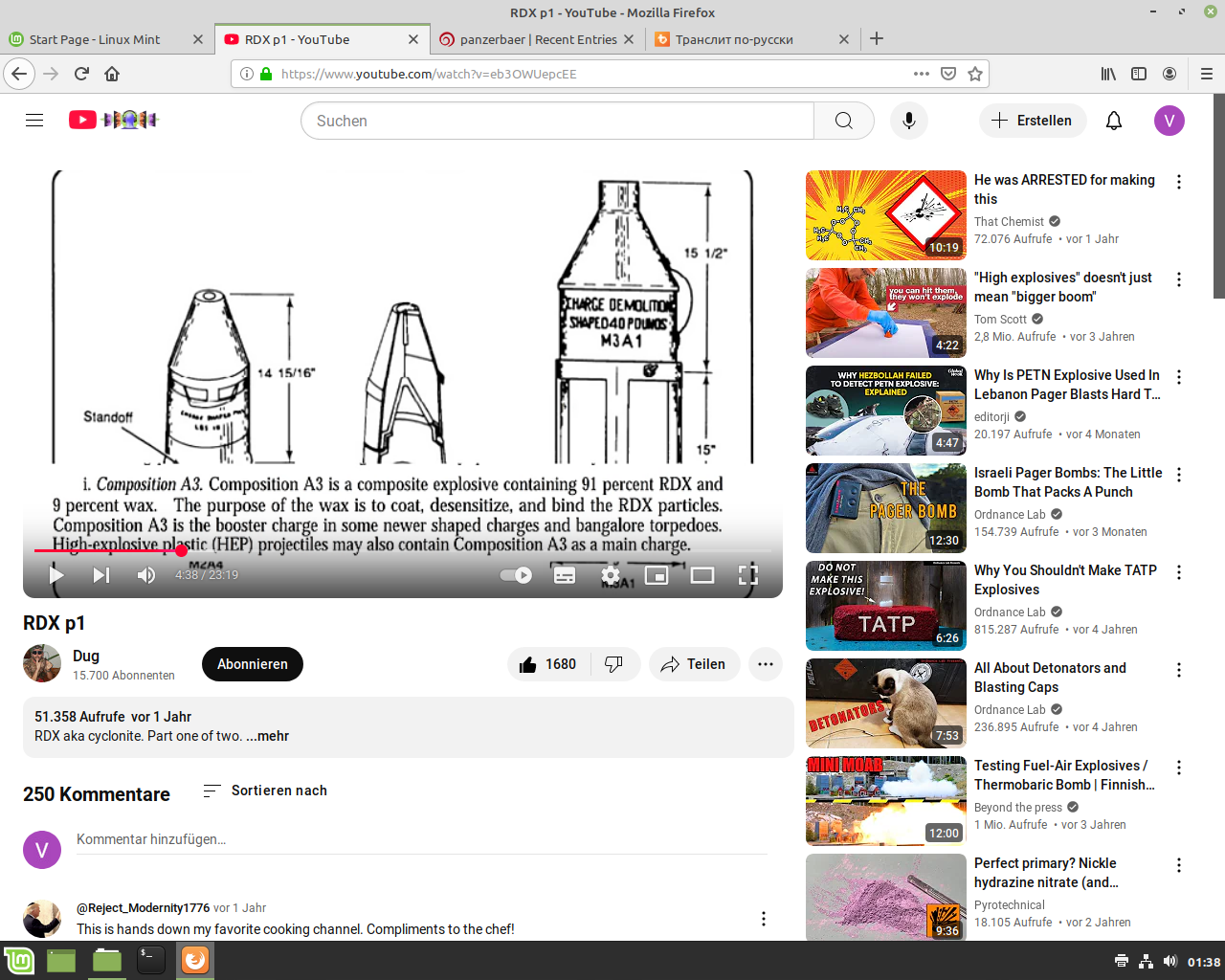Screen dimensions: 1225x980
Task: Open the @Reject_Modernity1776 commenter profile
Action: click(143, 907)
